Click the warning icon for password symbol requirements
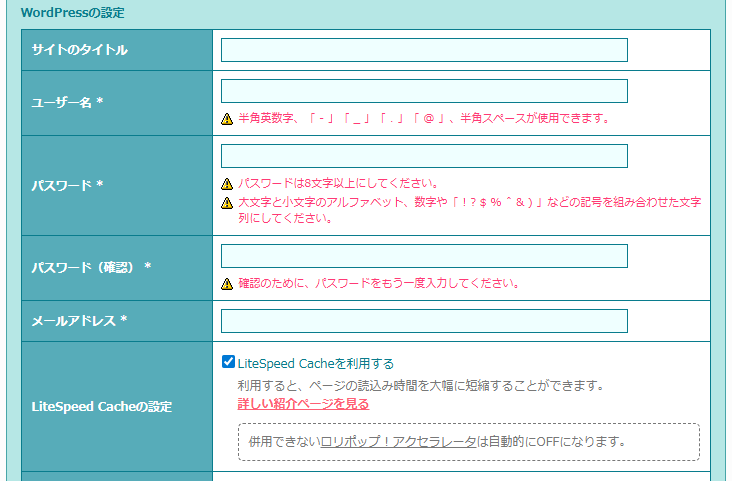The image size is (732, 481). (x=227, y=202)
